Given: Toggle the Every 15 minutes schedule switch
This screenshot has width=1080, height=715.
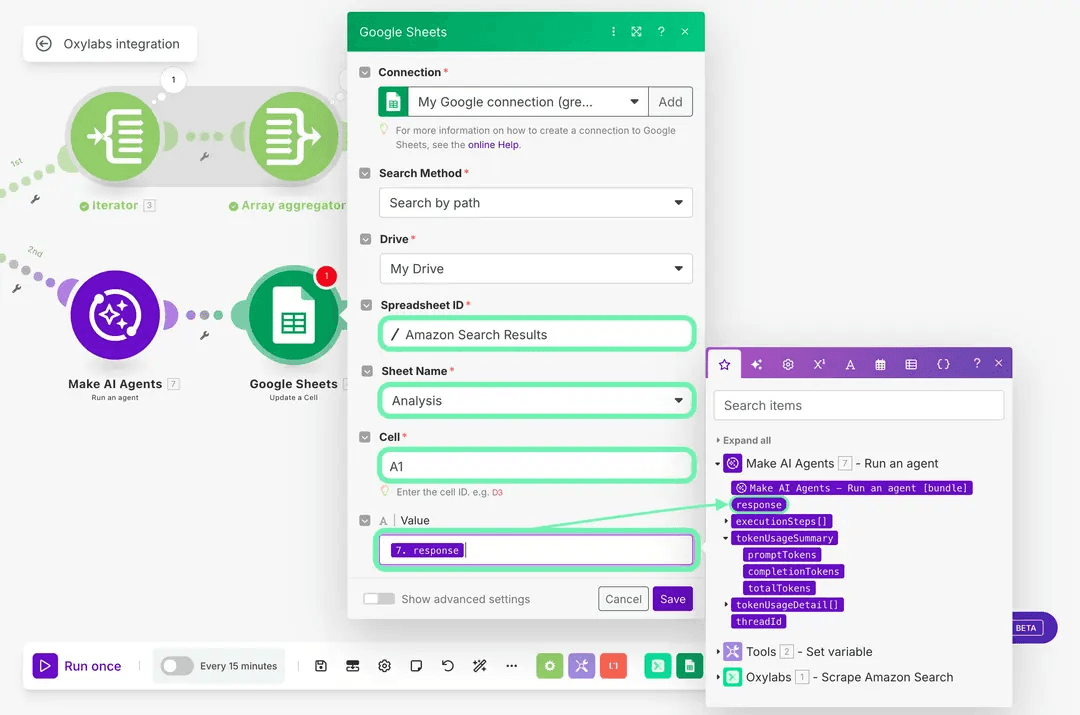Looking at the screenshot, I should point(177,666).
